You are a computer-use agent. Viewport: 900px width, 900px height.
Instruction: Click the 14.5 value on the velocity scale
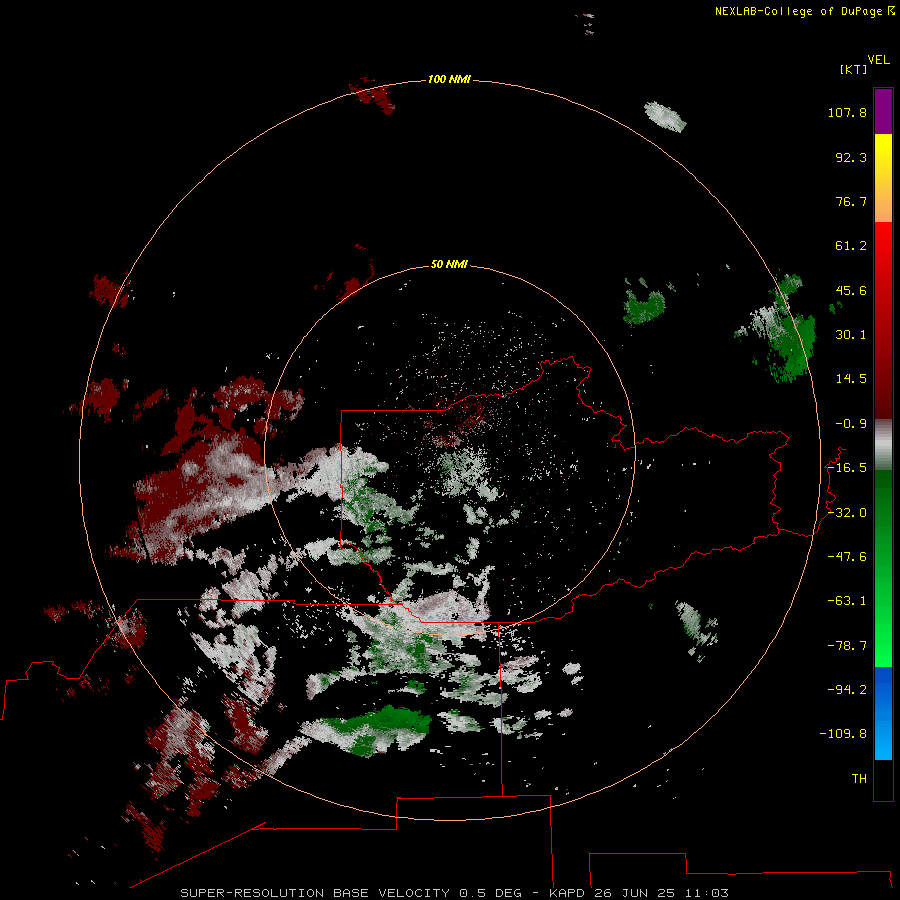click(x=851, y=379)
